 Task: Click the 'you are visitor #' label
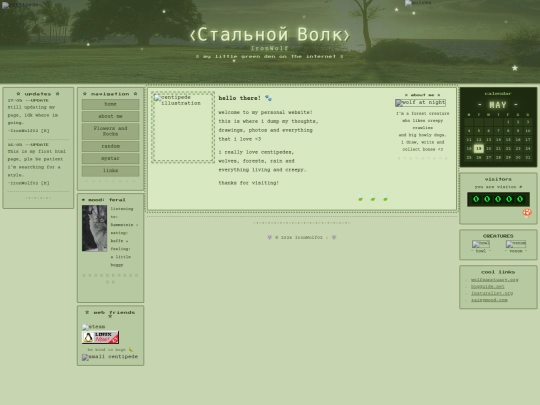(498, 187)
